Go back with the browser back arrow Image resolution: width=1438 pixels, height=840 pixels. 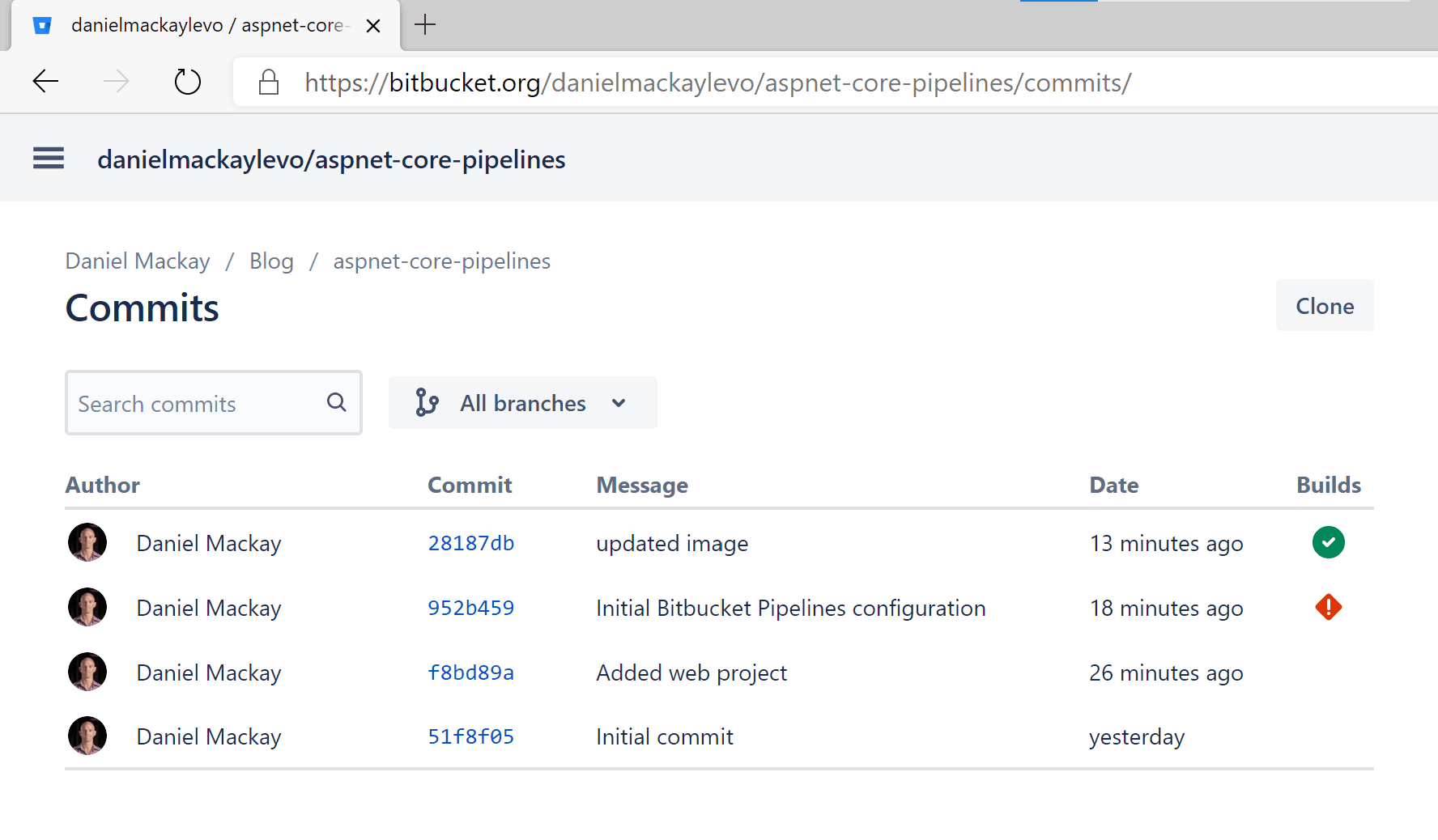tap(45, 81)
